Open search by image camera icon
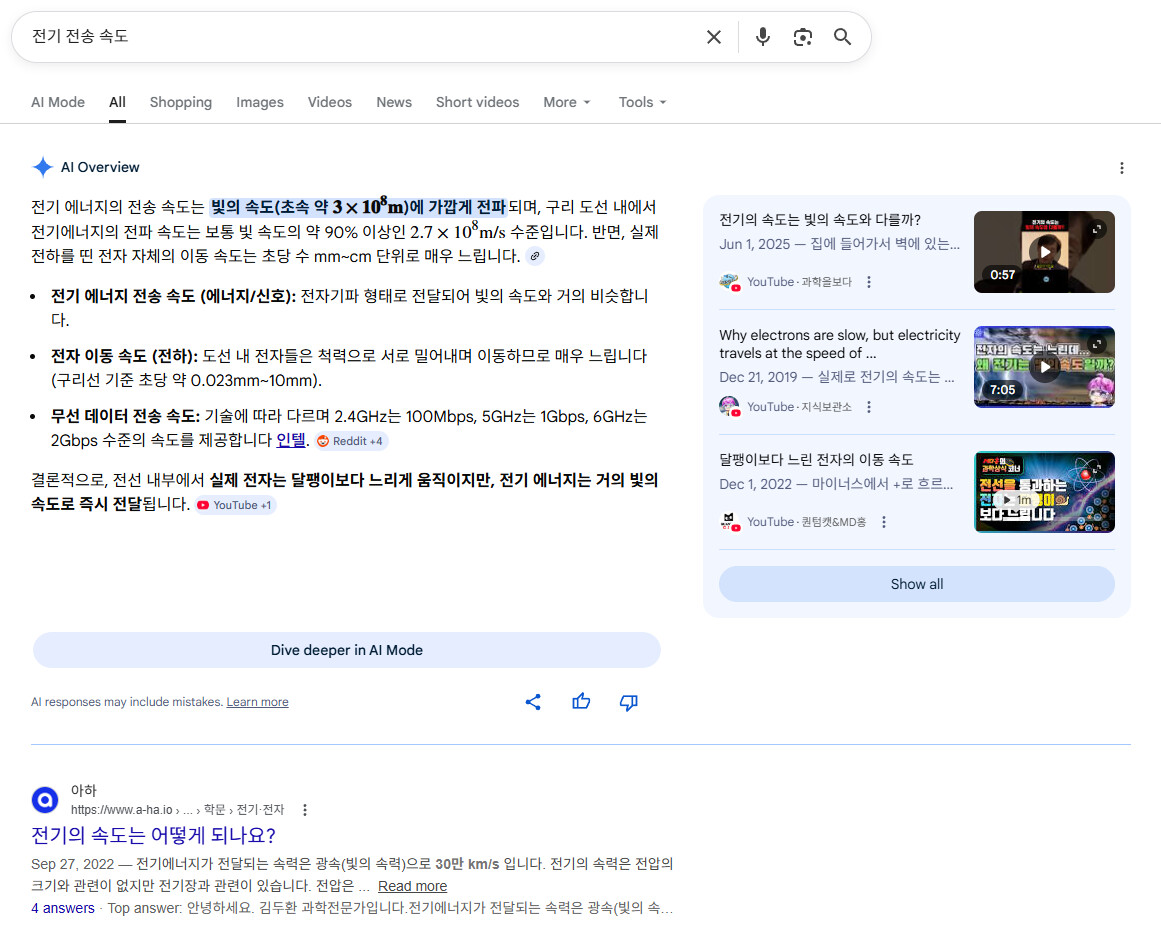This screenshot has height=937, width=1161. pos(802,37)
